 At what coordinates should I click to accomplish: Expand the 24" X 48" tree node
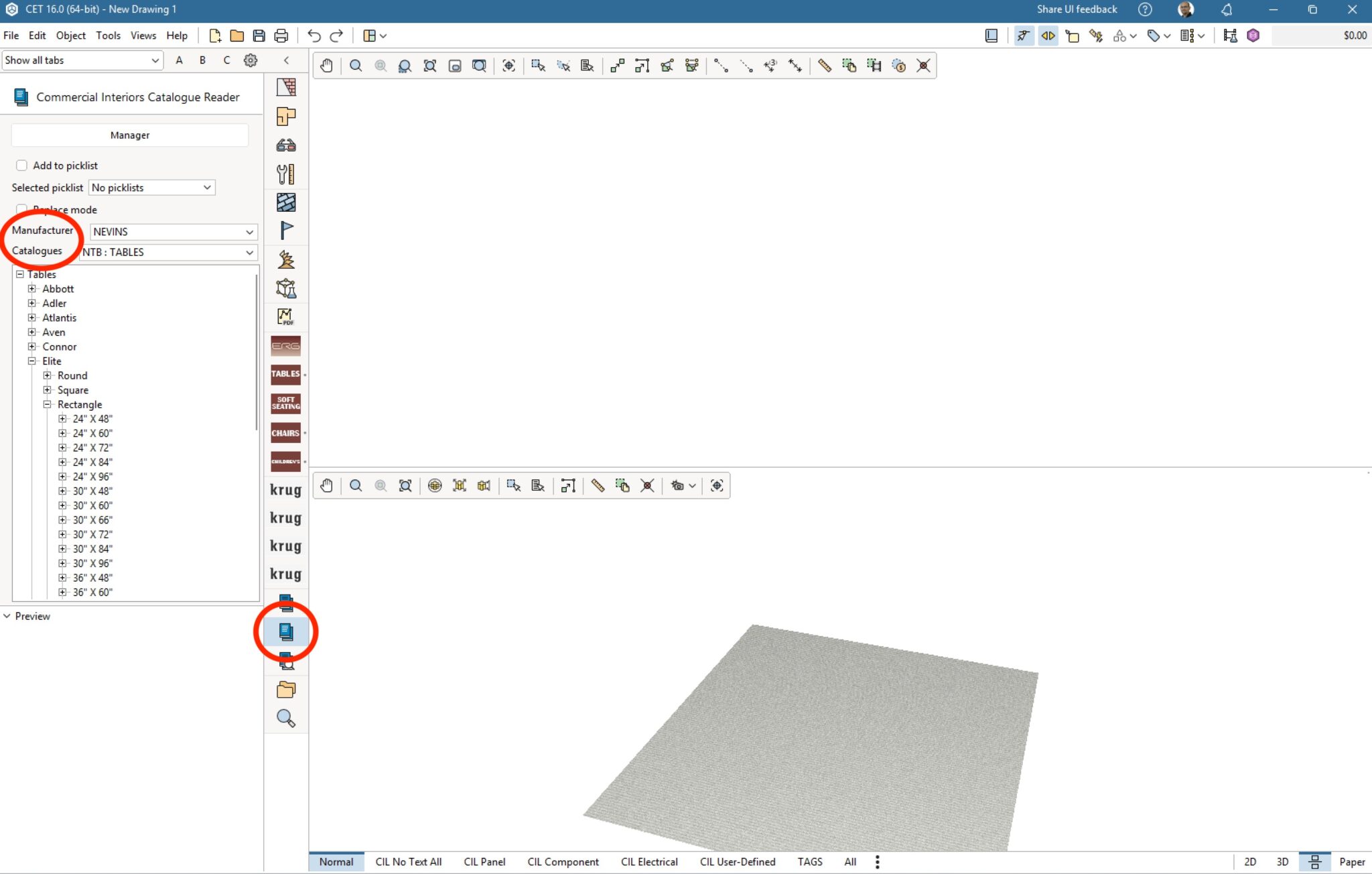pyautogui.click(x=62, y=419)
